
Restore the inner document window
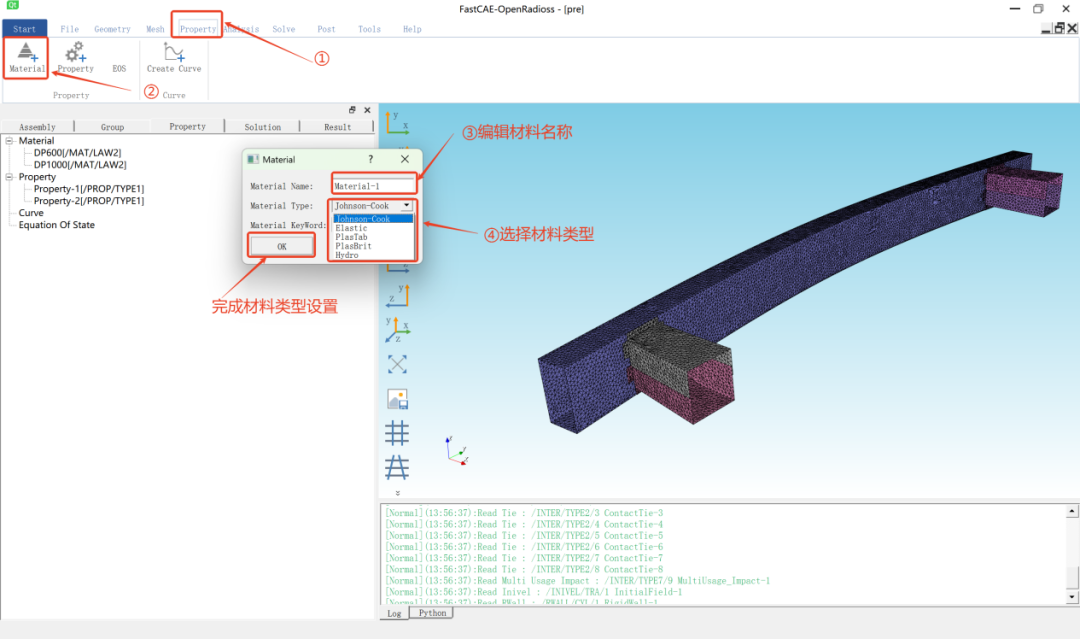point(1059,28)
